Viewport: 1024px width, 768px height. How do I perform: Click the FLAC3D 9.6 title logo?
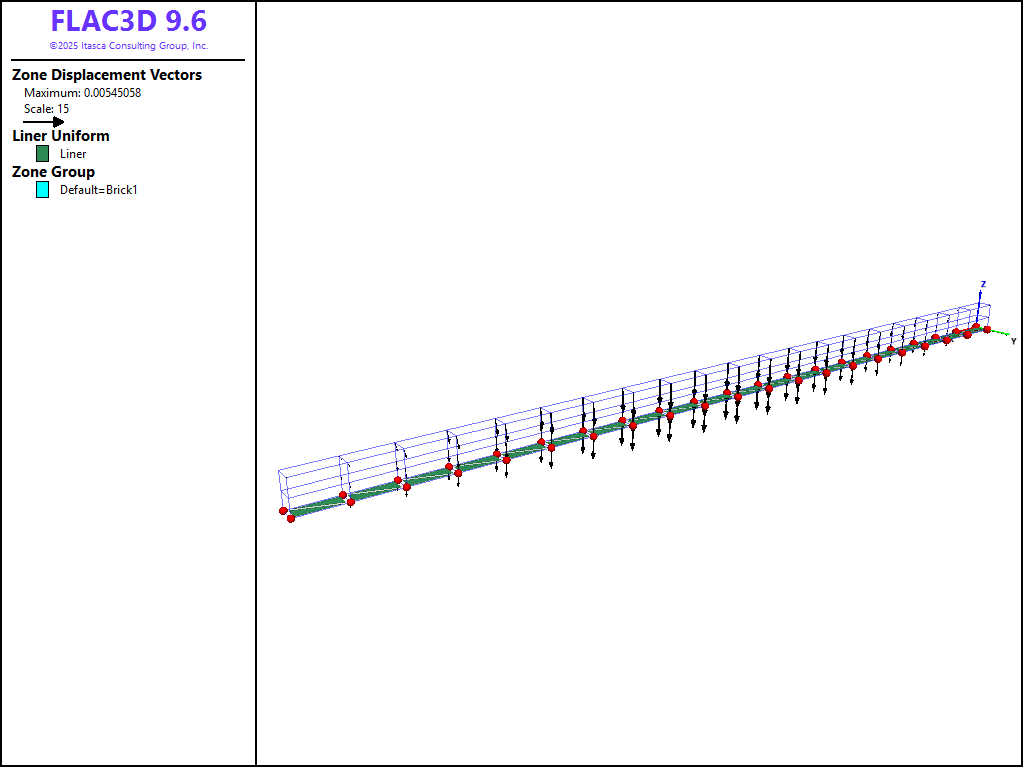click(x=128, y=22)
